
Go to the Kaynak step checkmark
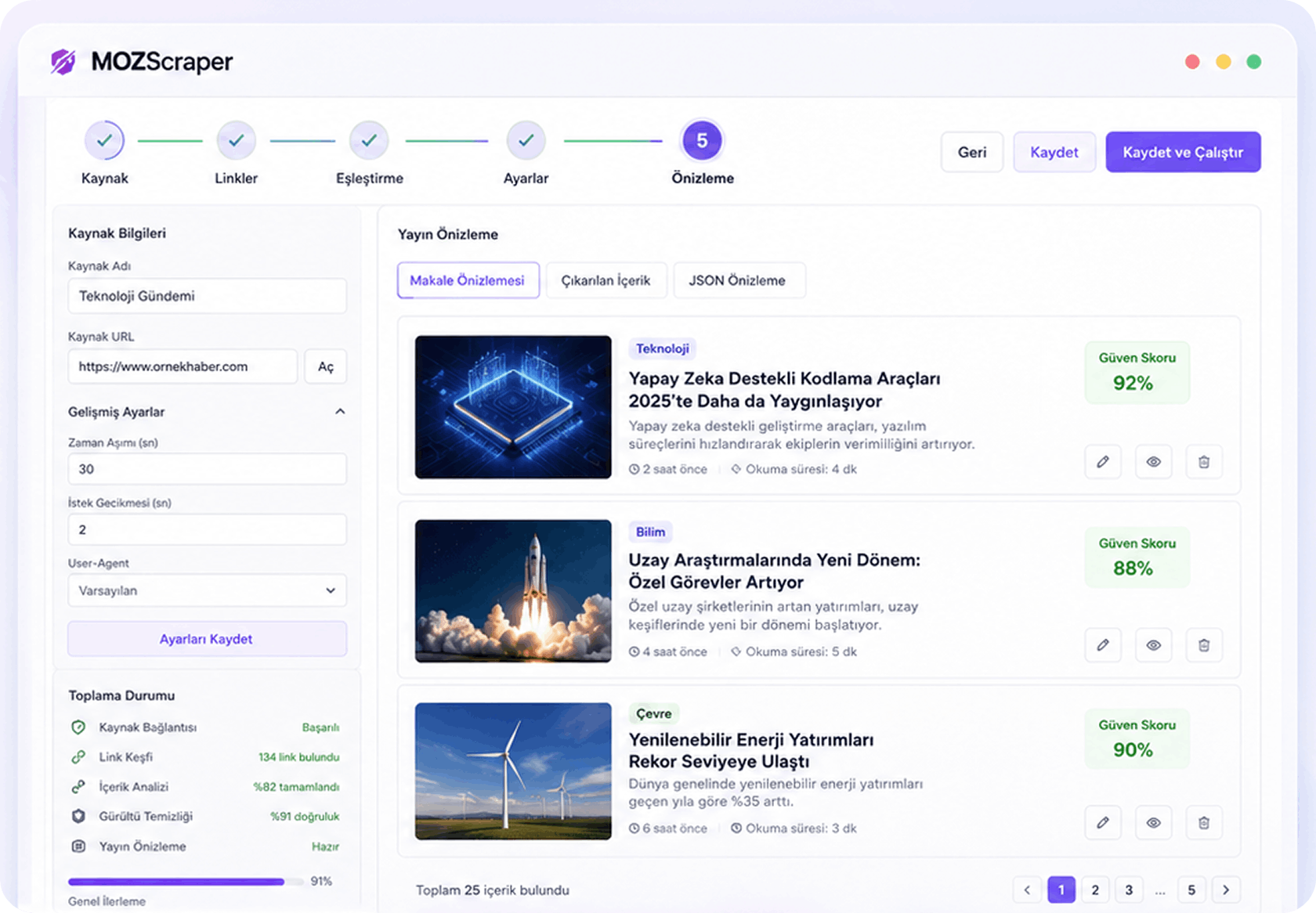point(104,141)
